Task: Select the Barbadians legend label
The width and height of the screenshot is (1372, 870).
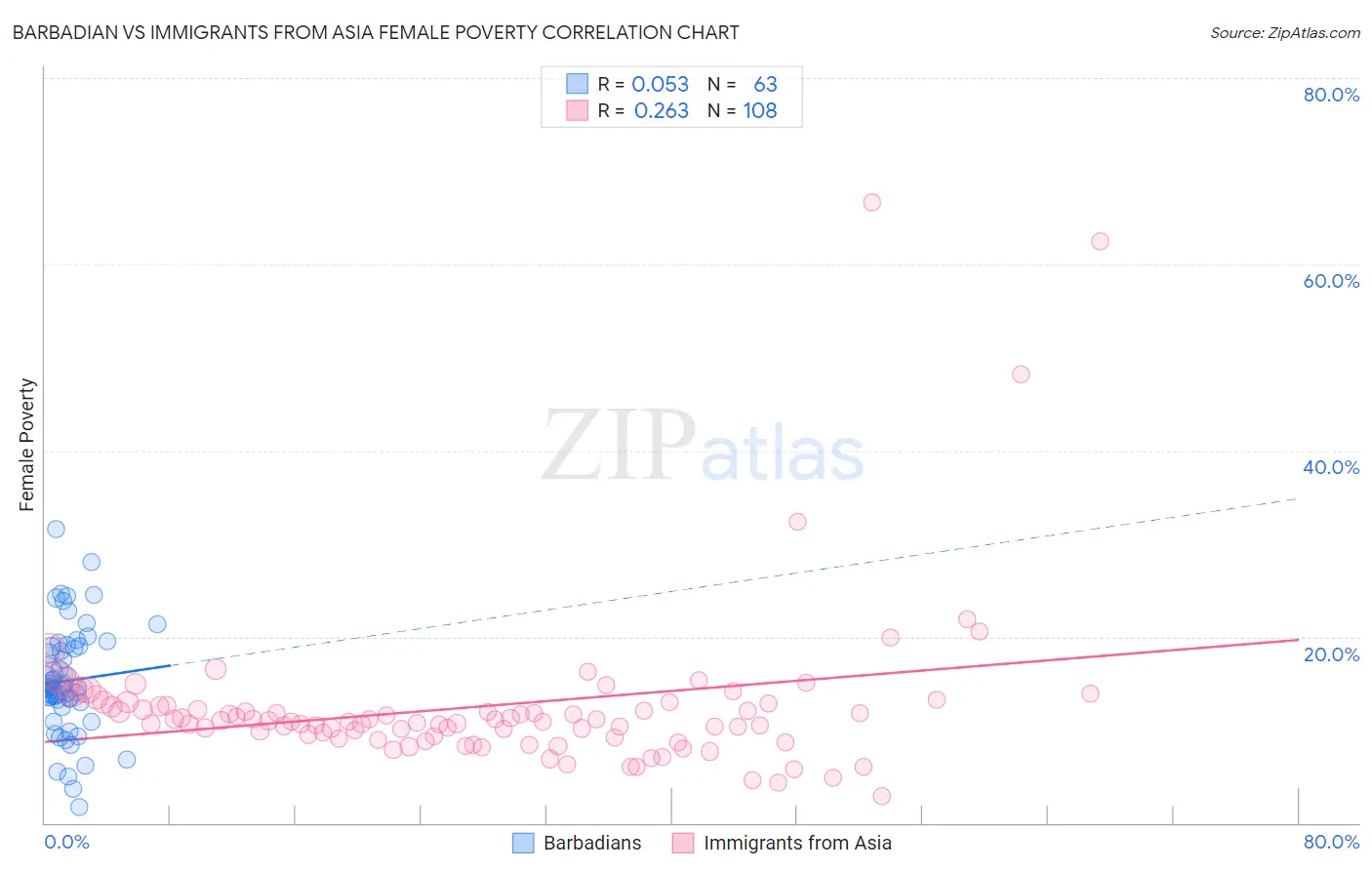Action: [592, 843]
